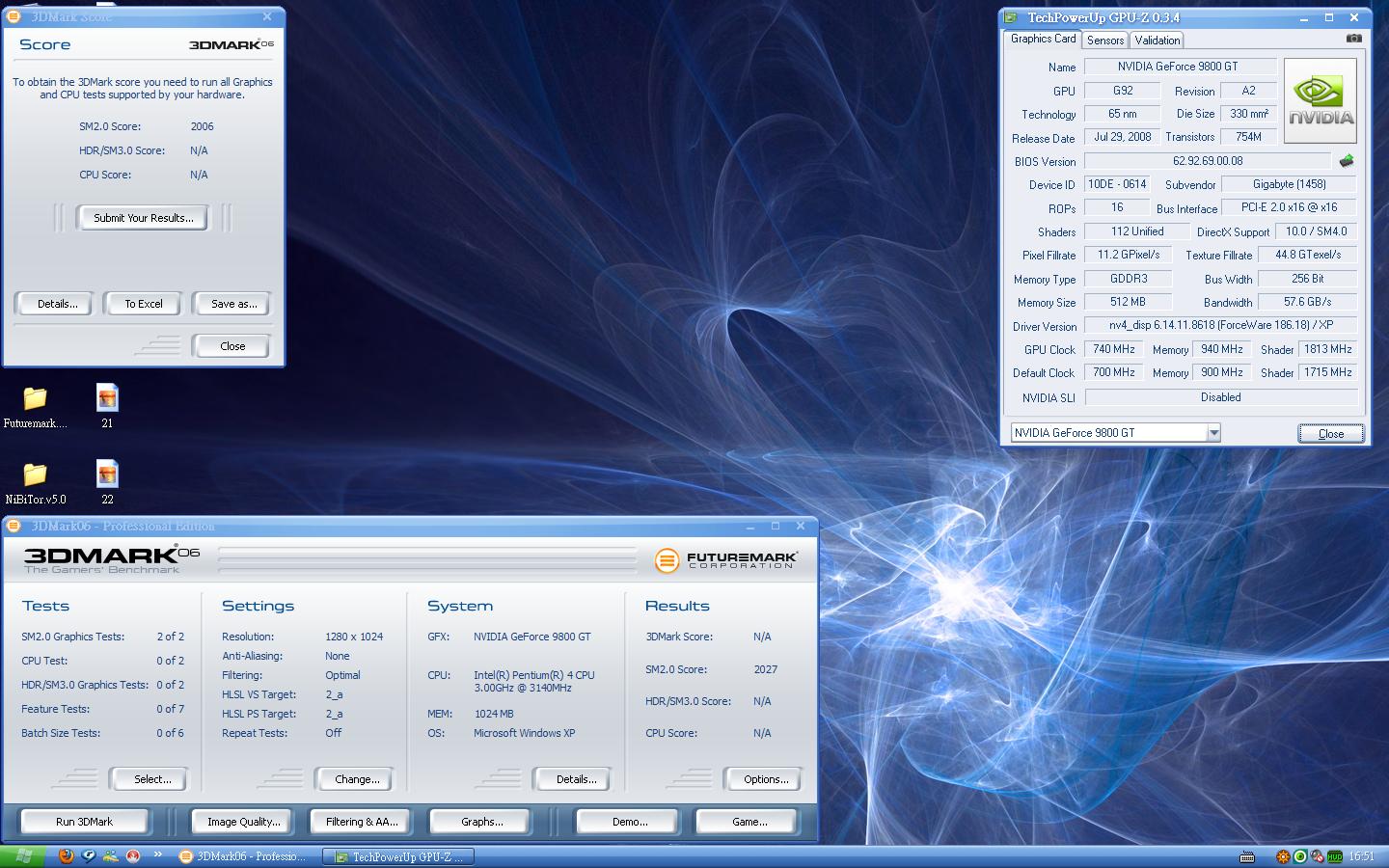This screenshot has width=1389, height=868.
Task: Click the Device ID 10DE - 0614 field
Action: (1117, 184)
